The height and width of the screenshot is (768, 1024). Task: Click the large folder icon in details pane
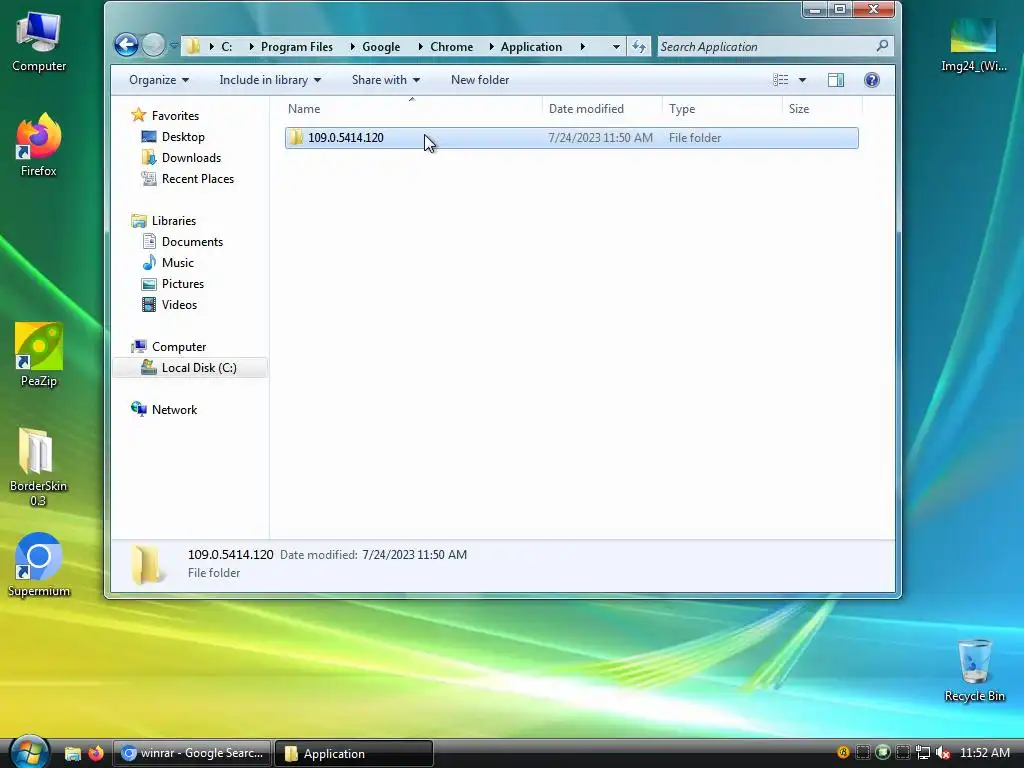click(146, 564)
